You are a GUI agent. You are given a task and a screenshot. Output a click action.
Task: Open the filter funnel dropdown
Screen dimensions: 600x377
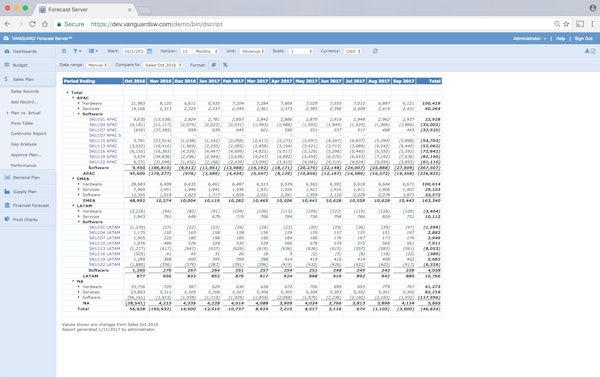(77, 51)
